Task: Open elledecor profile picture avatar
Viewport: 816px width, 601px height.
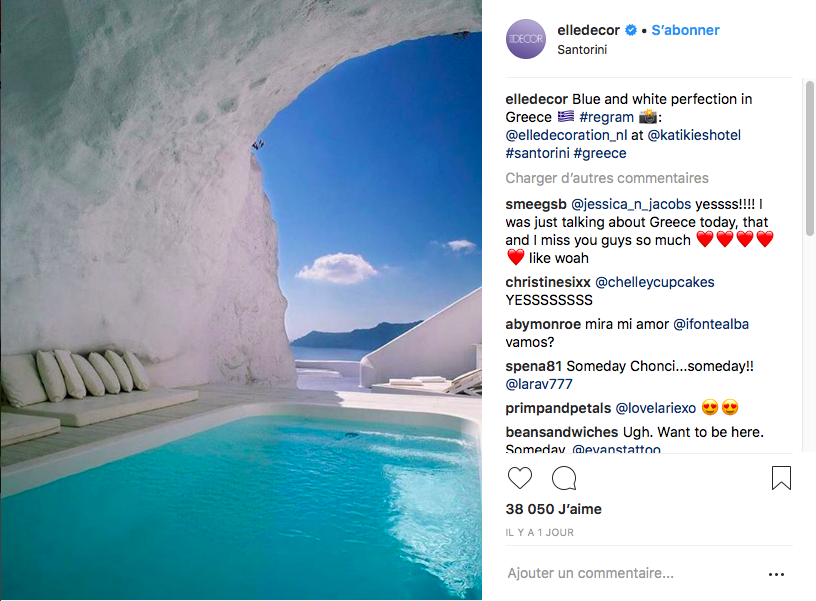Action: tap(526, 39)
